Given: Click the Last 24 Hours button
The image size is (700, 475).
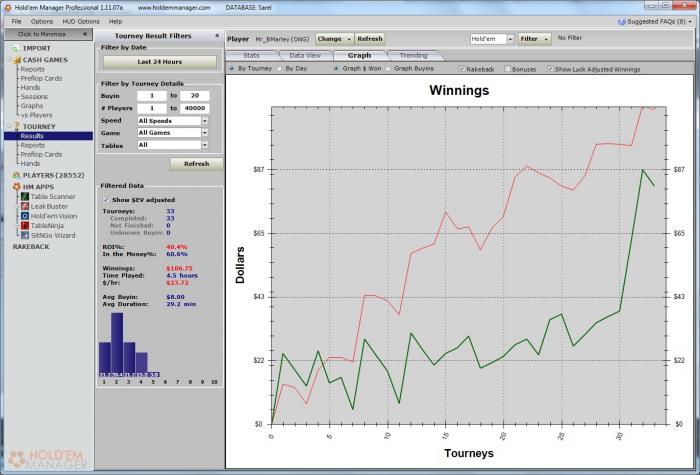Looking at the screenshot, I should [x=160, y=62].
